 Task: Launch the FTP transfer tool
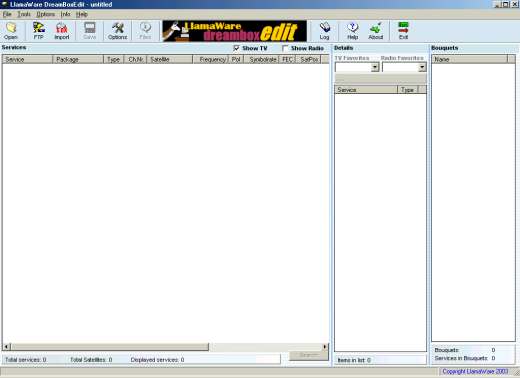pos(39,31)
